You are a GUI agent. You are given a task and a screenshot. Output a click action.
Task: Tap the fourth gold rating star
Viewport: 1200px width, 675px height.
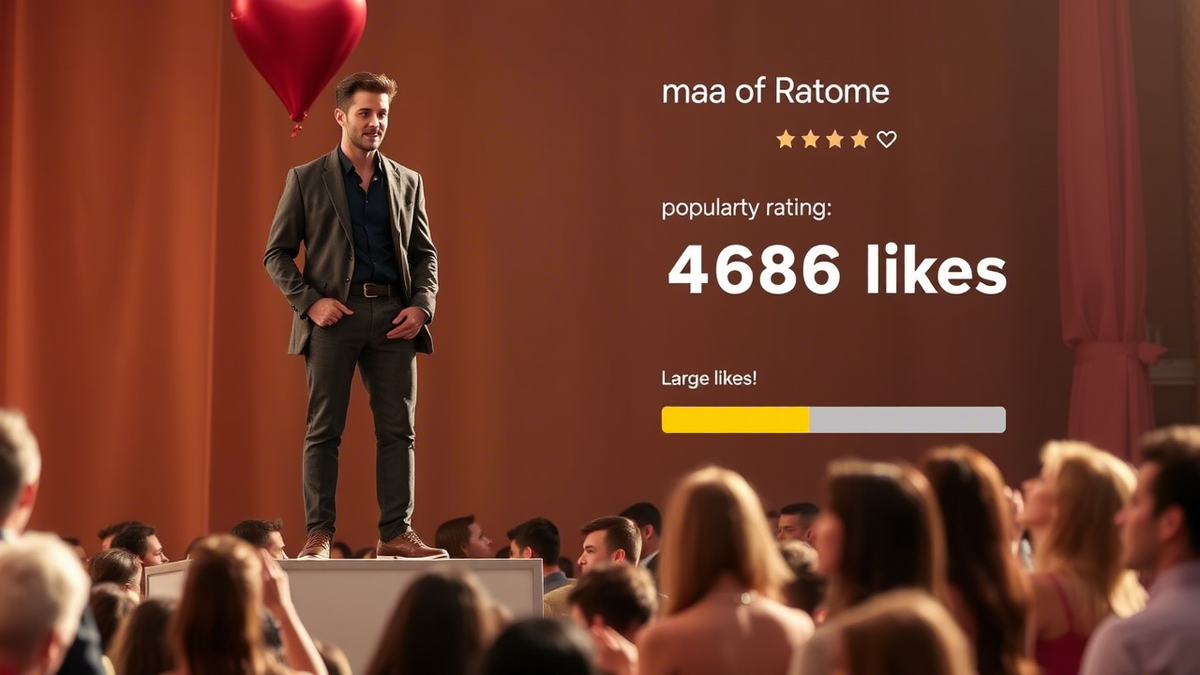859,139
